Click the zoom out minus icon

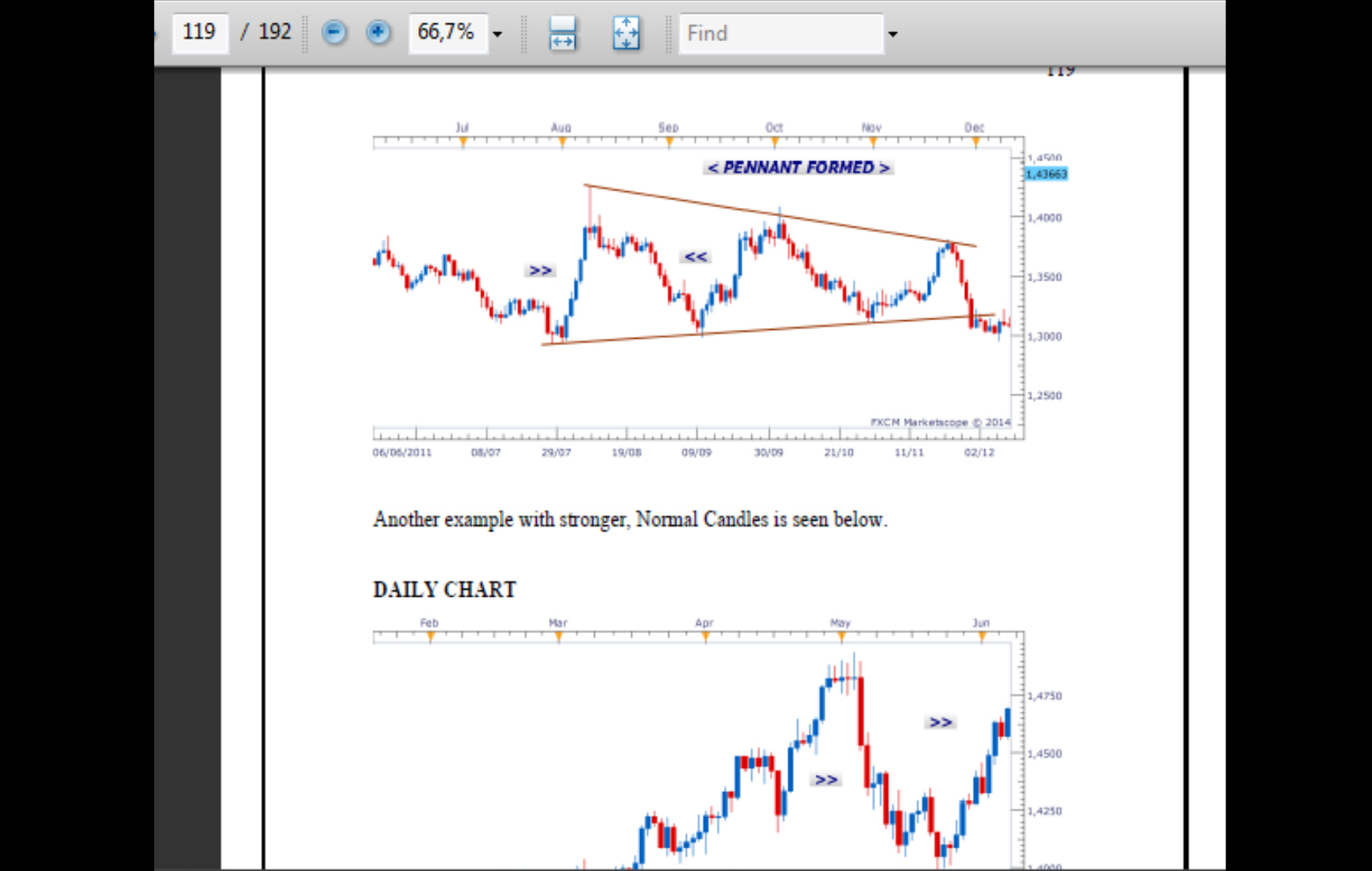click(x=334, y=32)
